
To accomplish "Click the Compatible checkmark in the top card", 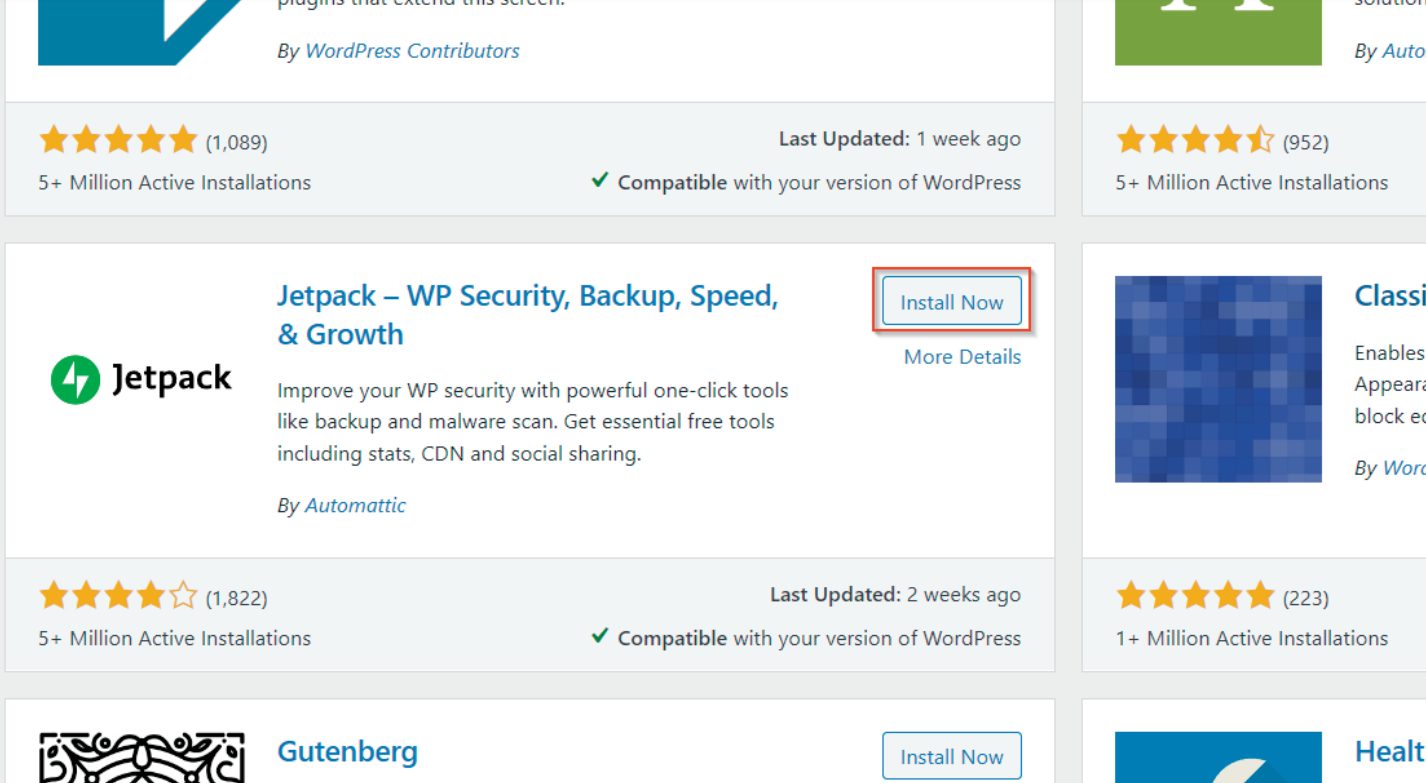I will click(x=601, y=182).
